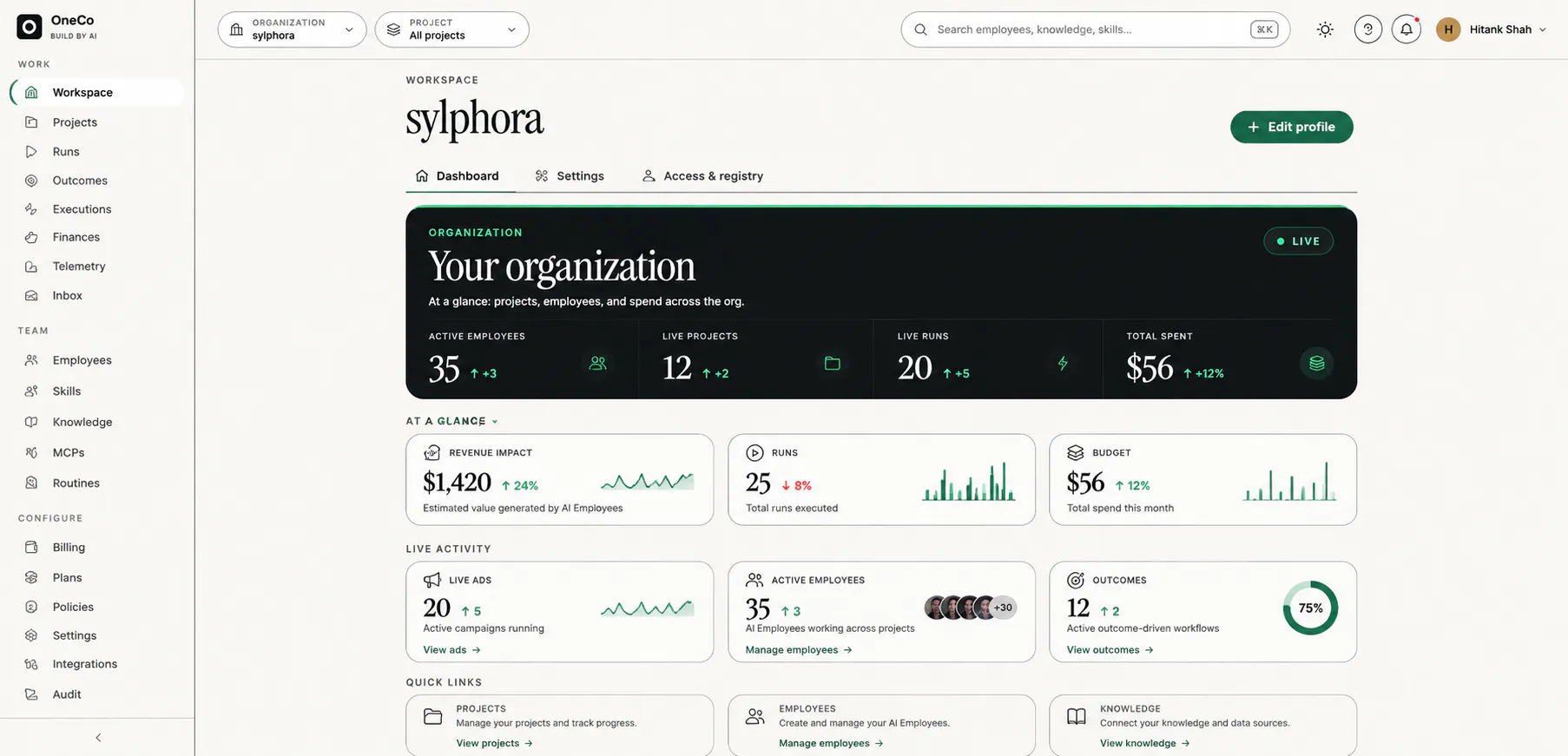Click the Revenue Impact sparkline chart
Screen dimensions: 1568x756
pos(648,482)
